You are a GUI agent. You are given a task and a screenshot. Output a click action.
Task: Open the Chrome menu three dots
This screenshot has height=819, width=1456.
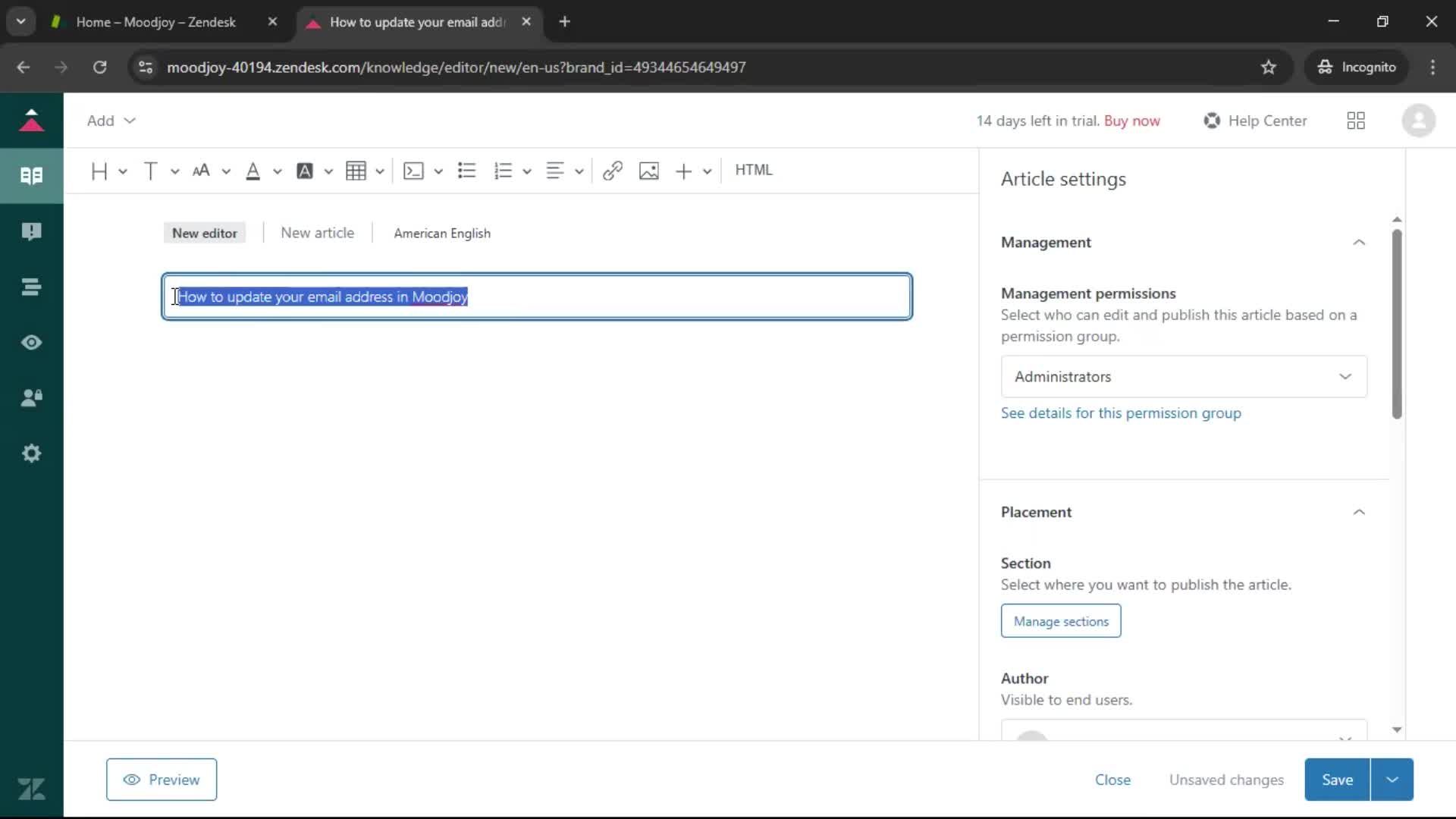pyautogui.click(x=1432, y=67)
